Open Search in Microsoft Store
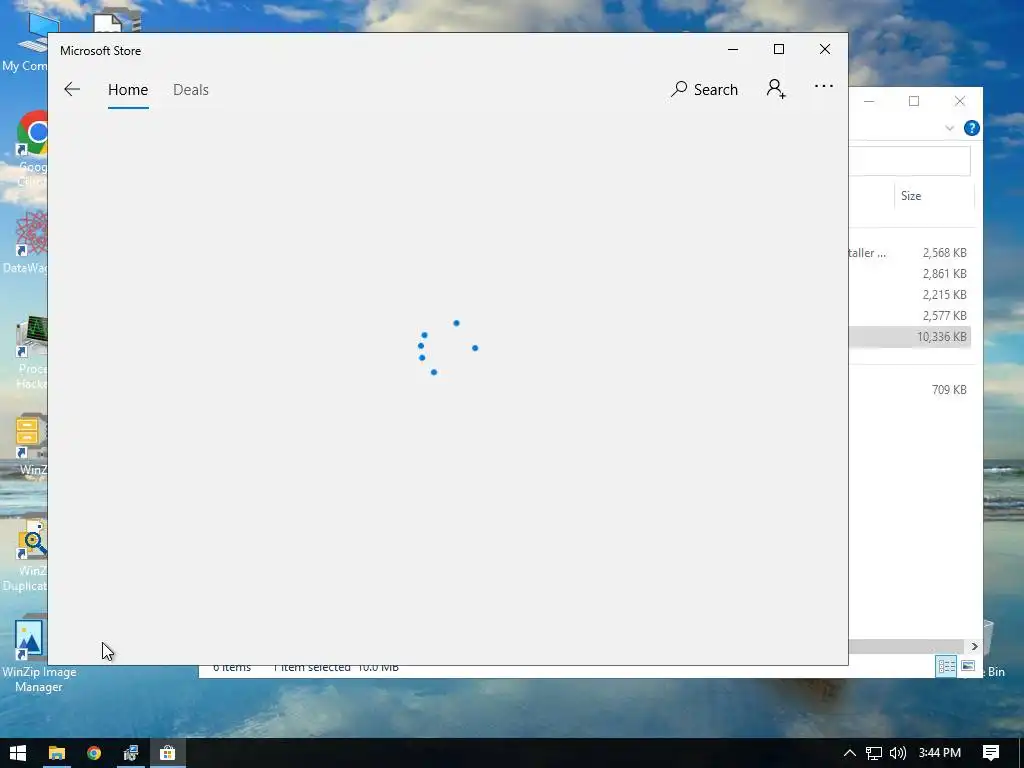 704,89
